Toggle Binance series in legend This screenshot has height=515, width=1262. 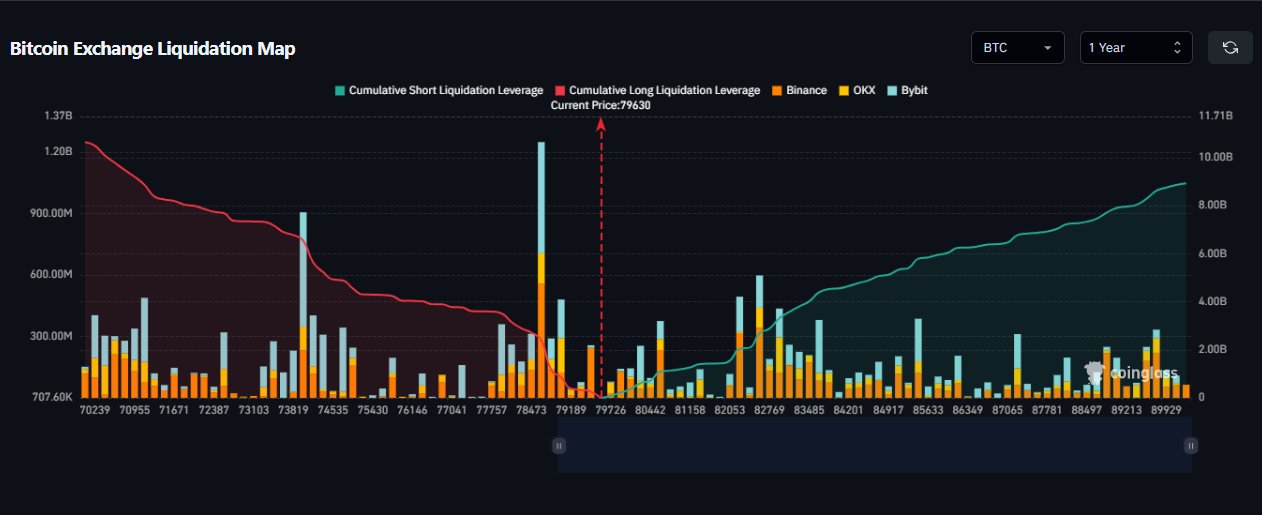(x=798, y=90)
